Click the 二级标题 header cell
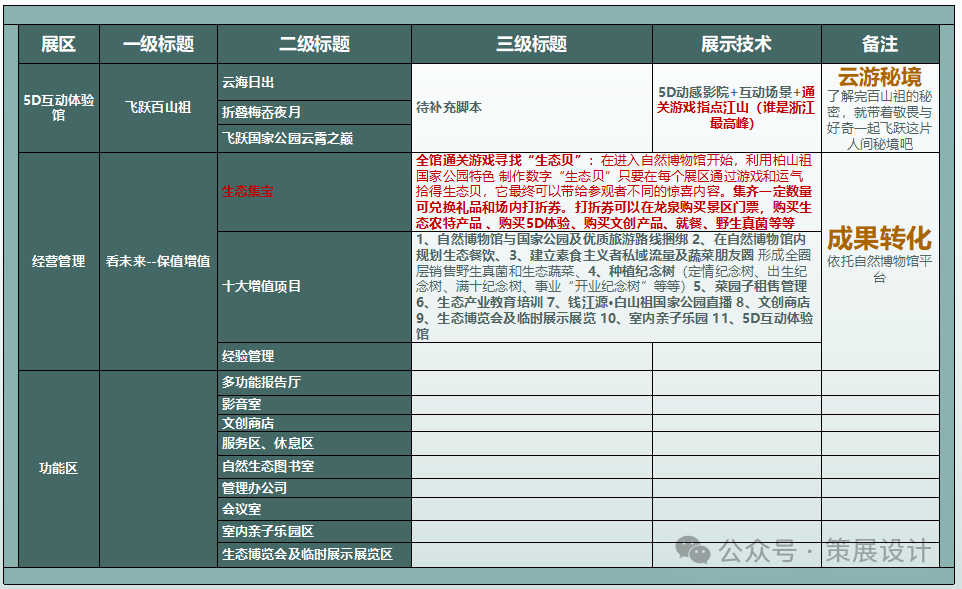 click(314, 45)
